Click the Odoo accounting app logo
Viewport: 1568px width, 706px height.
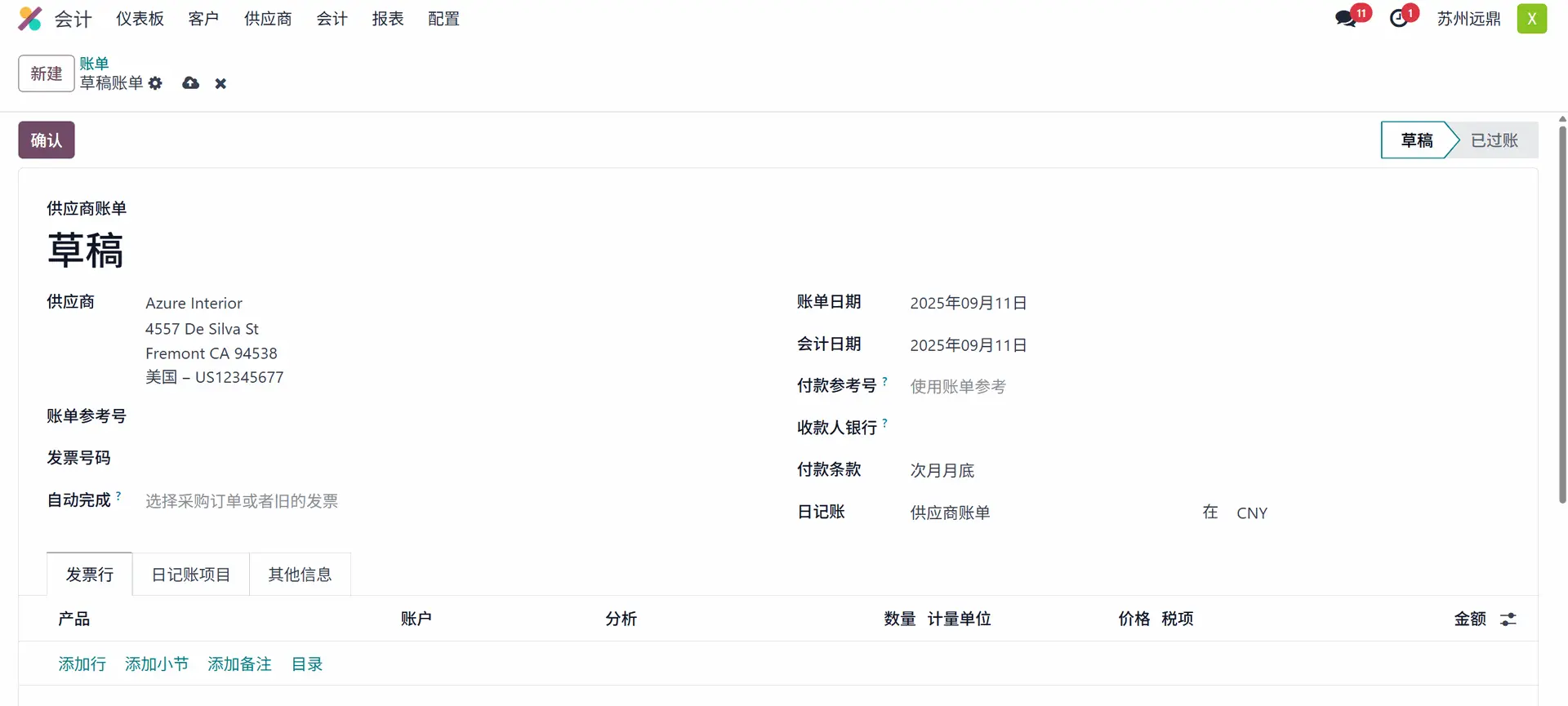click(x=30, y=19)
